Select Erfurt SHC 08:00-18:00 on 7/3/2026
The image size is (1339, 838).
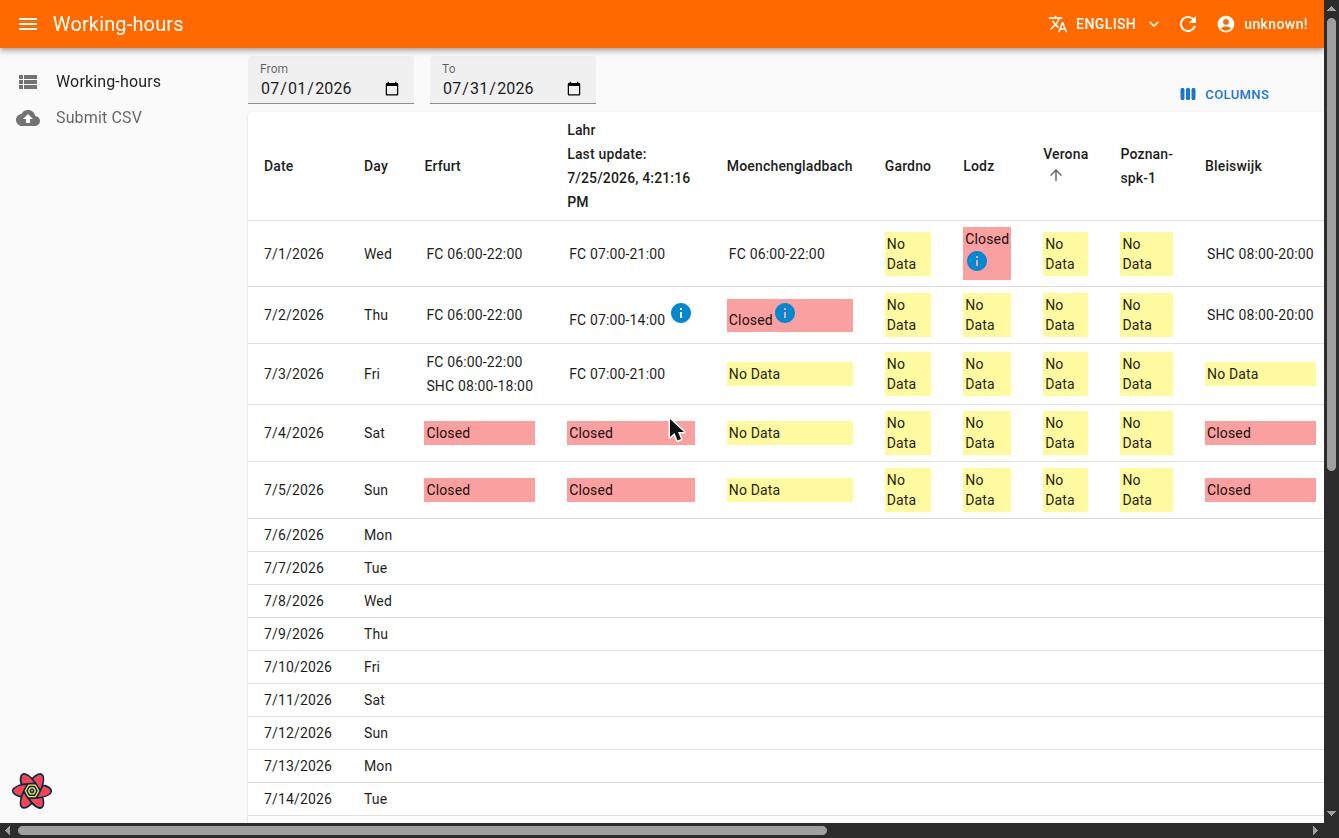479,386
